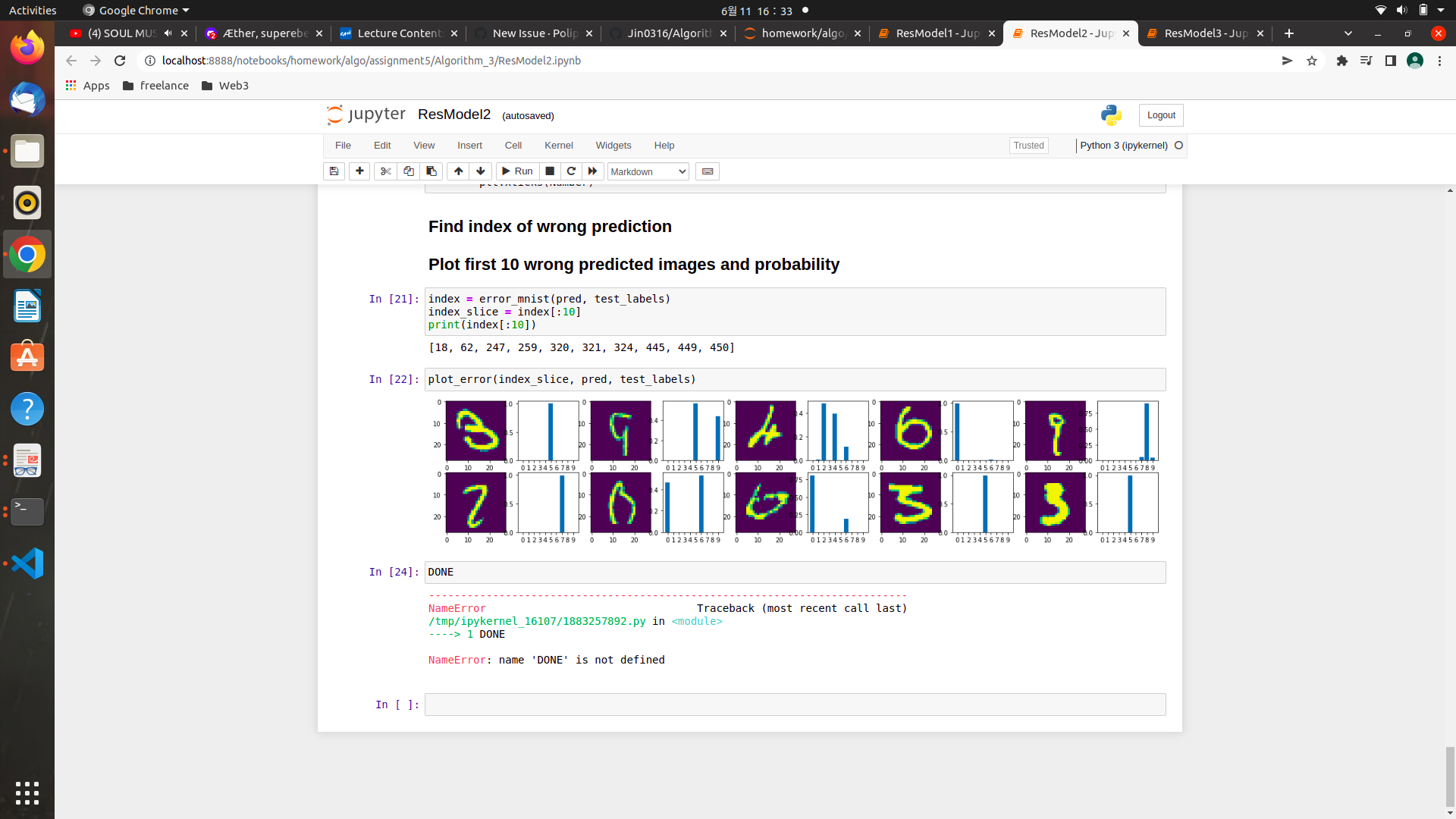Open the Kernel menu

tap(558, 146)
